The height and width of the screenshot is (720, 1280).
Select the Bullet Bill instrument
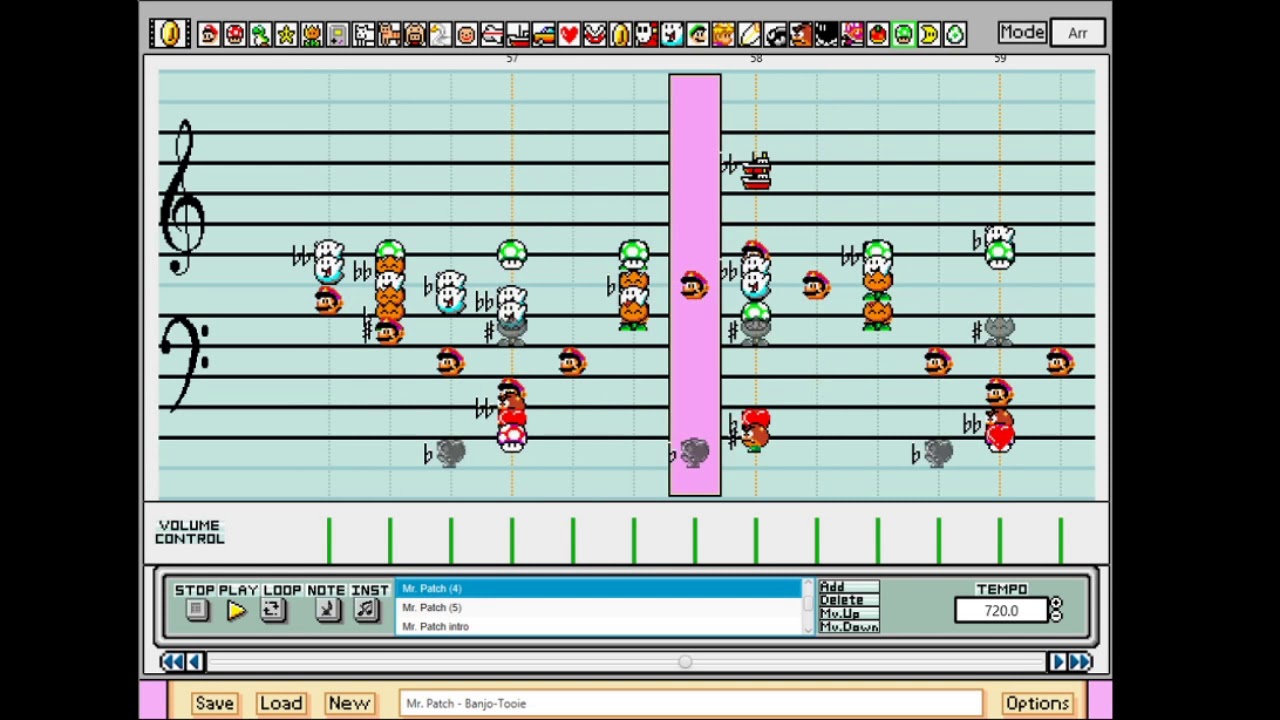coord(775,34)
